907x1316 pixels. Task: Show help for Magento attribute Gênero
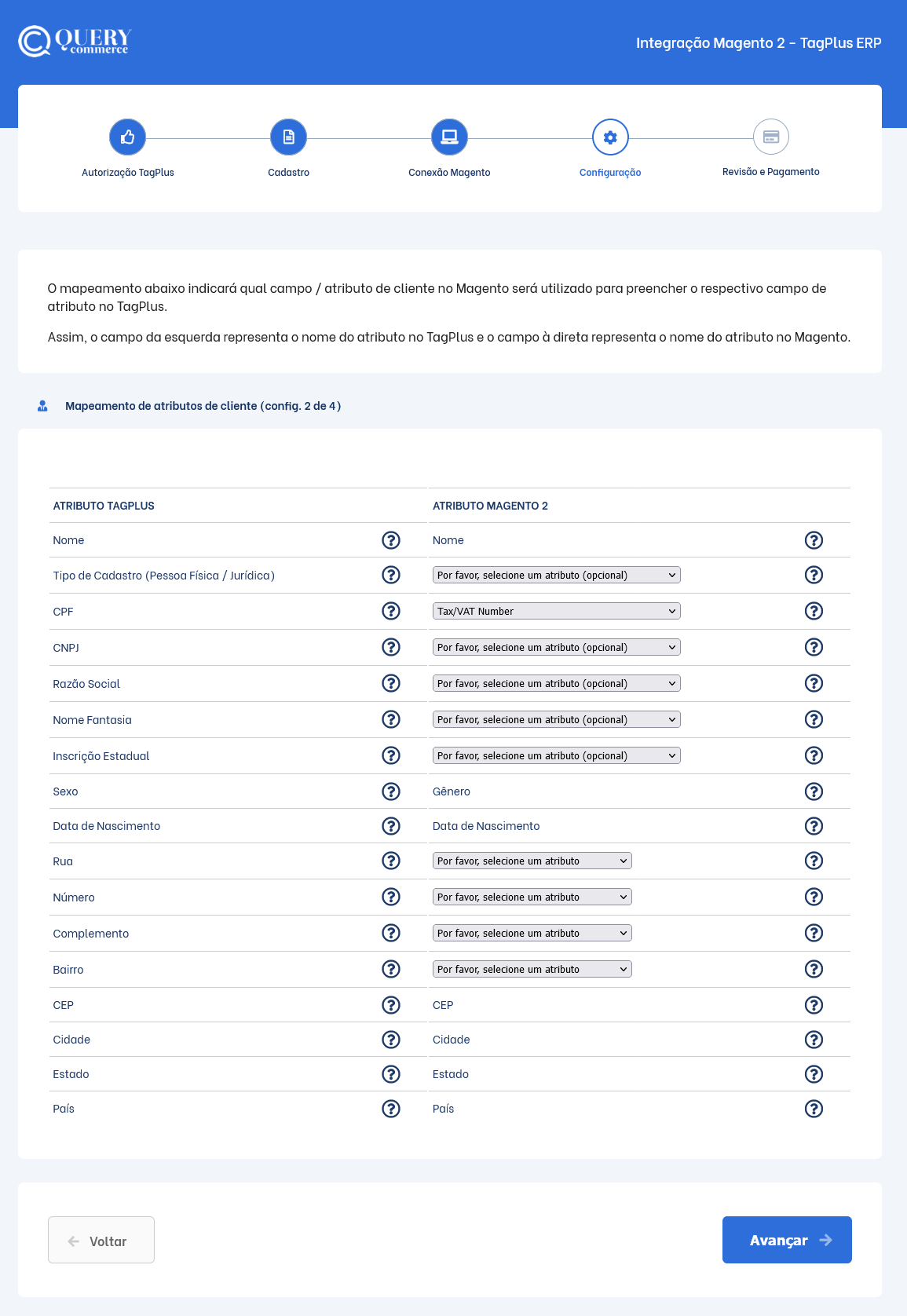tap(814, 791)
